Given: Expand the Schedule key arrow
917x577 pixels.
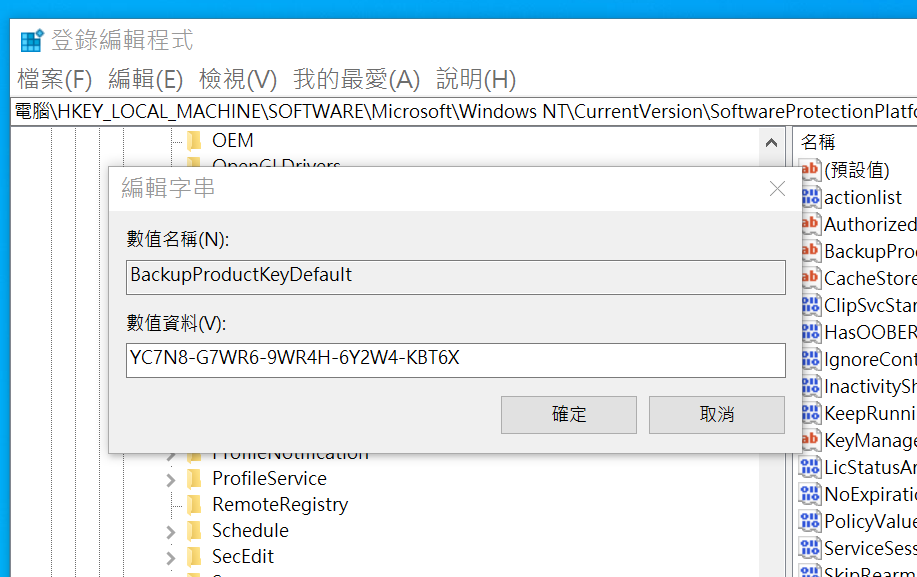Looking at the screenshot, I should (x=171, y=531).
